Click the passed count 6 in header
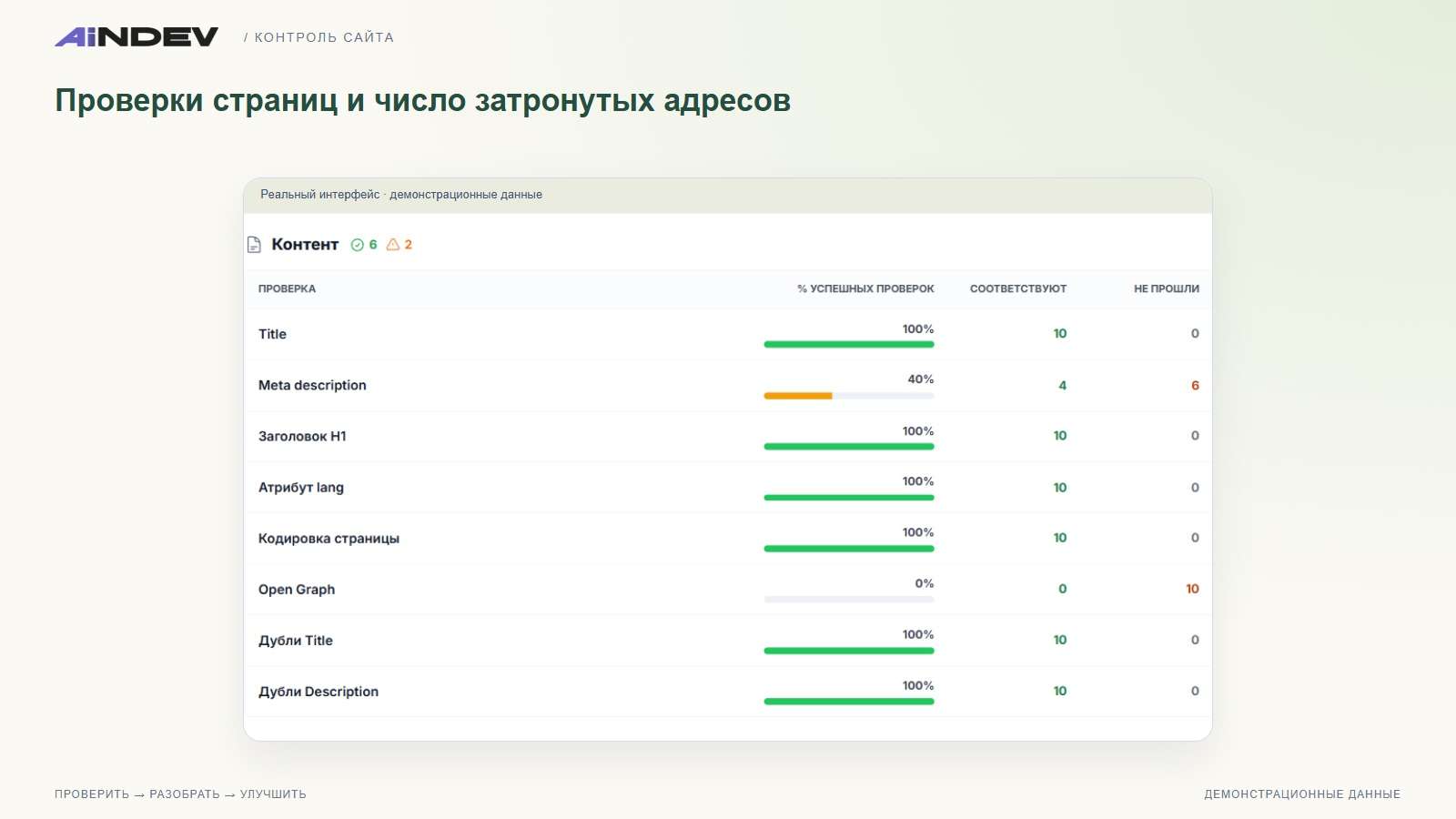Screen dimensions: 1456x819 click(373, 245)
